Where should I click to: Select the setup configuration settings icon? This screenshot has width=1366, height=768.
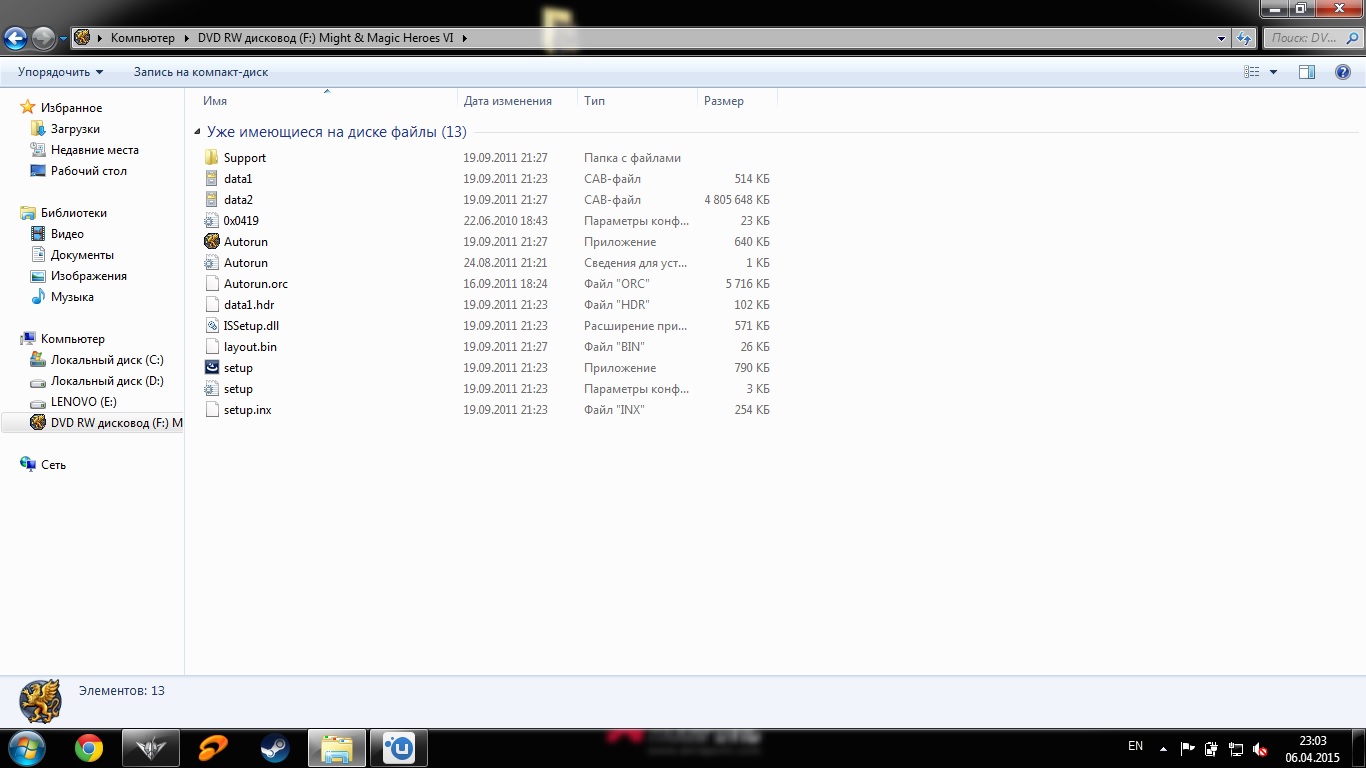tap(211, 389)
